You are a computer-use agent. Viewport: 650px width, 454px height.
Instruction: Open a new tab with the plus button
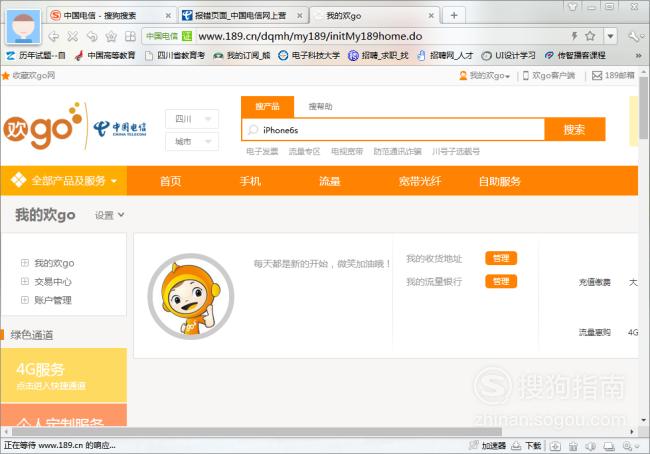pos(454,15)
